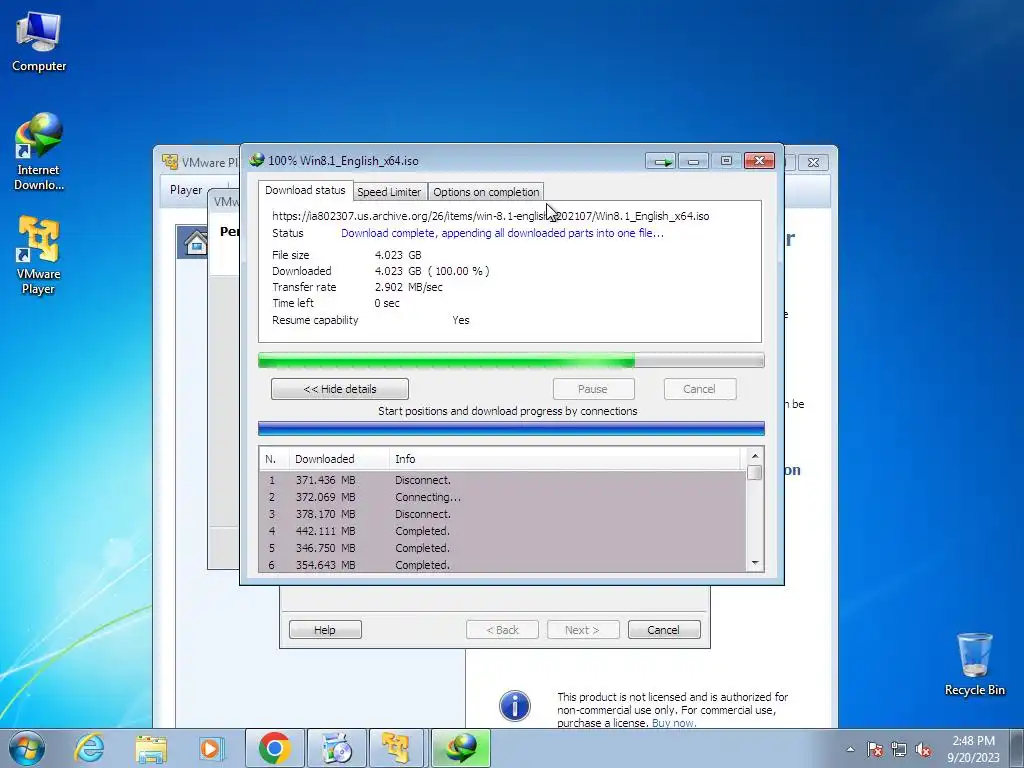Open the disc installer taskbar item

pyautogui.click(x=337, y=748)
